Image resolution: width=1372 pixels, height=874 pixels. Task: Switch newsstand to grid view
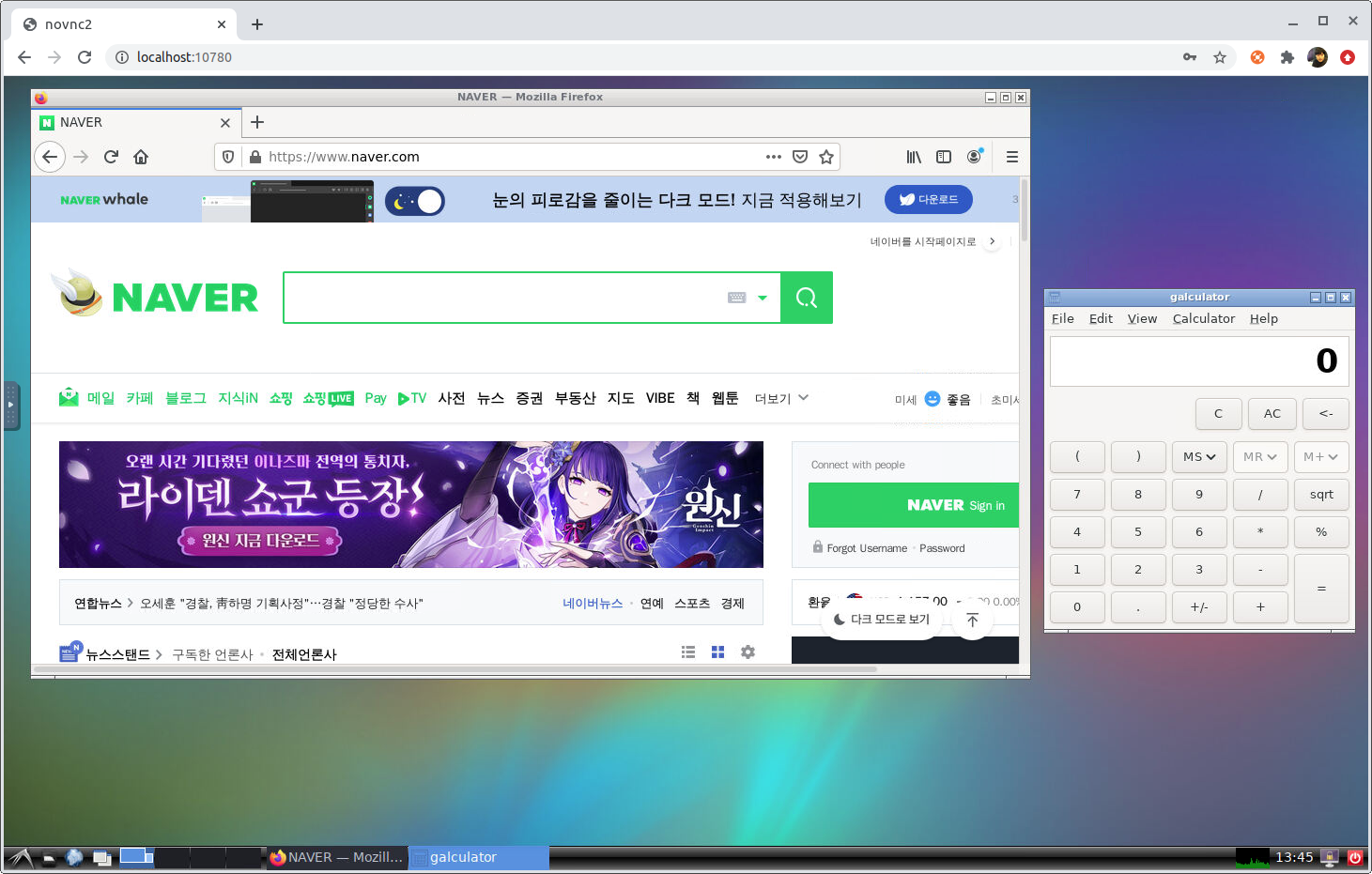[718, 652]
